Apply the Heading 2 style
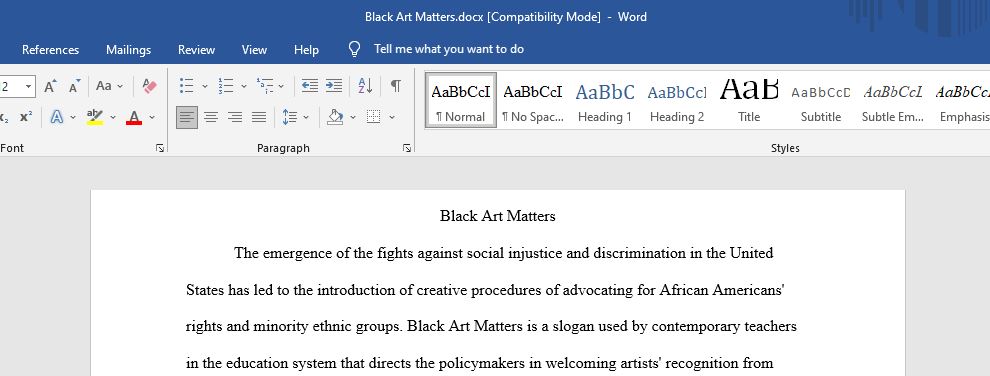The image size is (990, 376). pyautogui.click(x=677, y=100)
